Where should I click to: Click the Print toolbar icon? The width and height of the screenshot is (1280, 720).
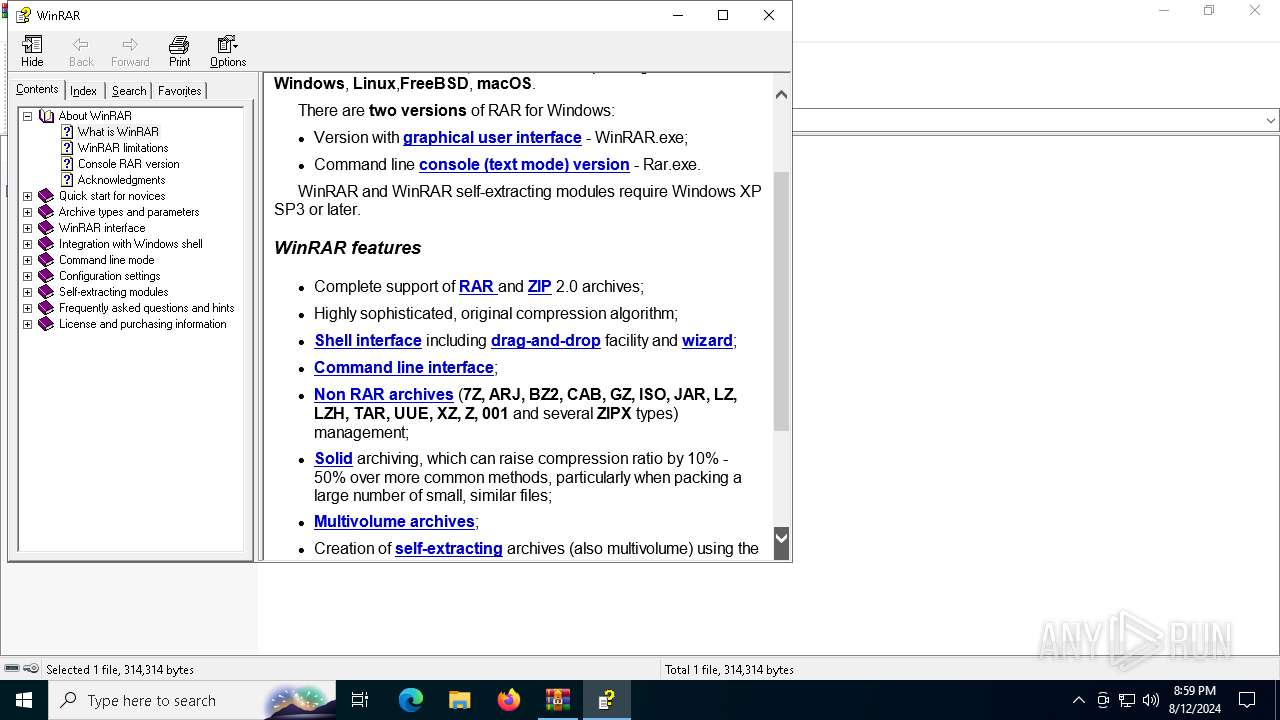[179, 44]
